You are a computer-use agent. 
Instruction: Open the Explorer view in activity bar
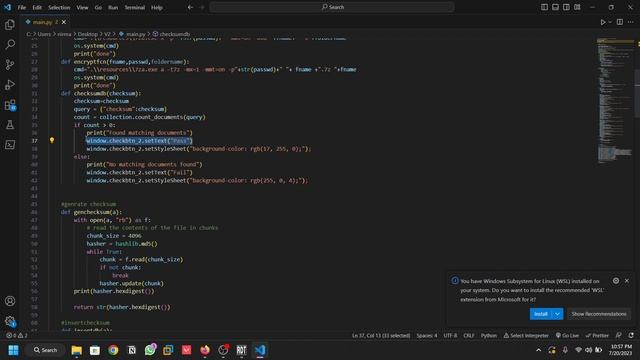pyautogui.click(x=10, y=24)
